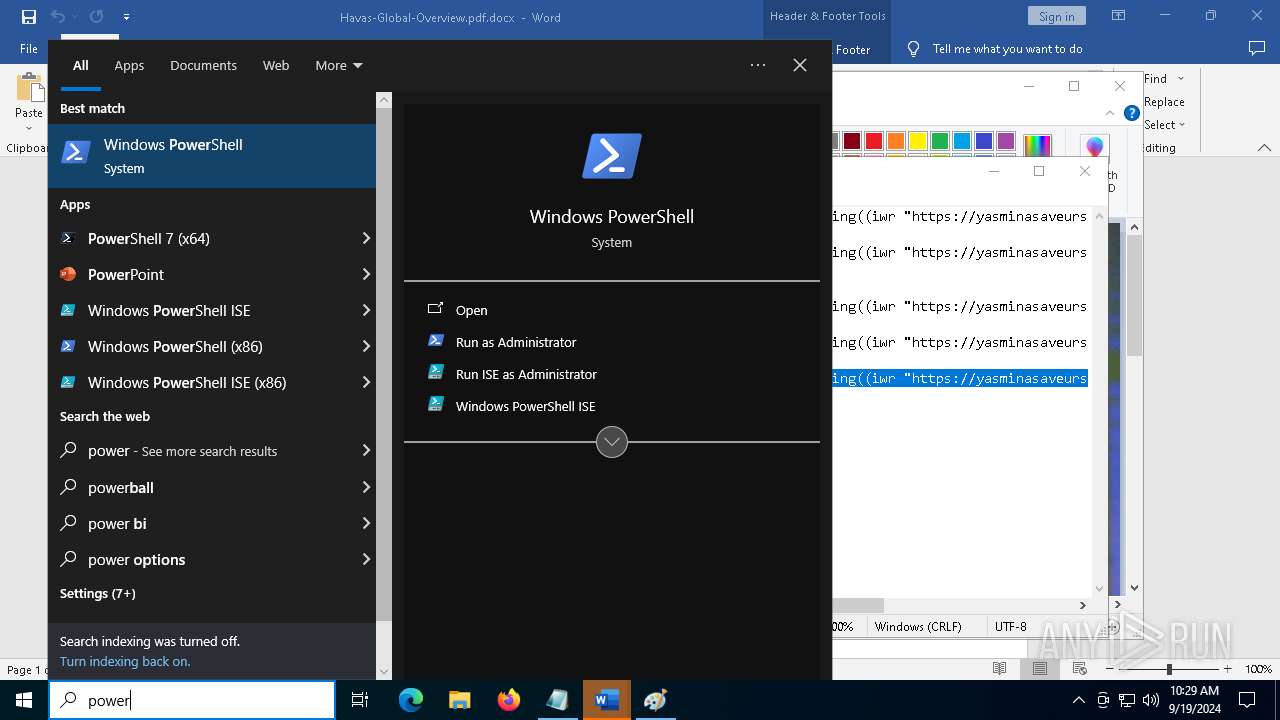
Task: Launch PowerPoint from search results
Action: click(x=203, y=274)
